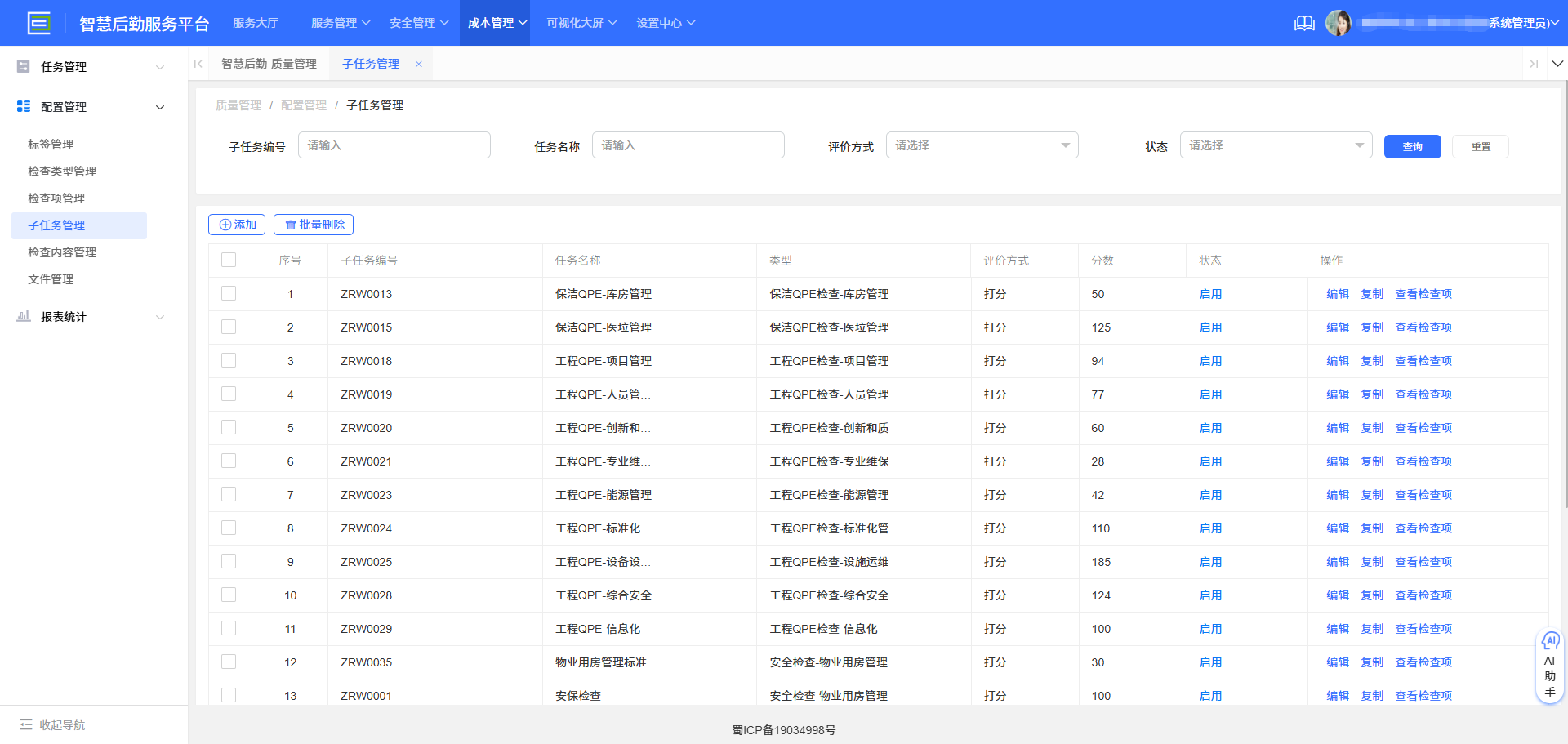Click the 查询 button

[1412, 146]
